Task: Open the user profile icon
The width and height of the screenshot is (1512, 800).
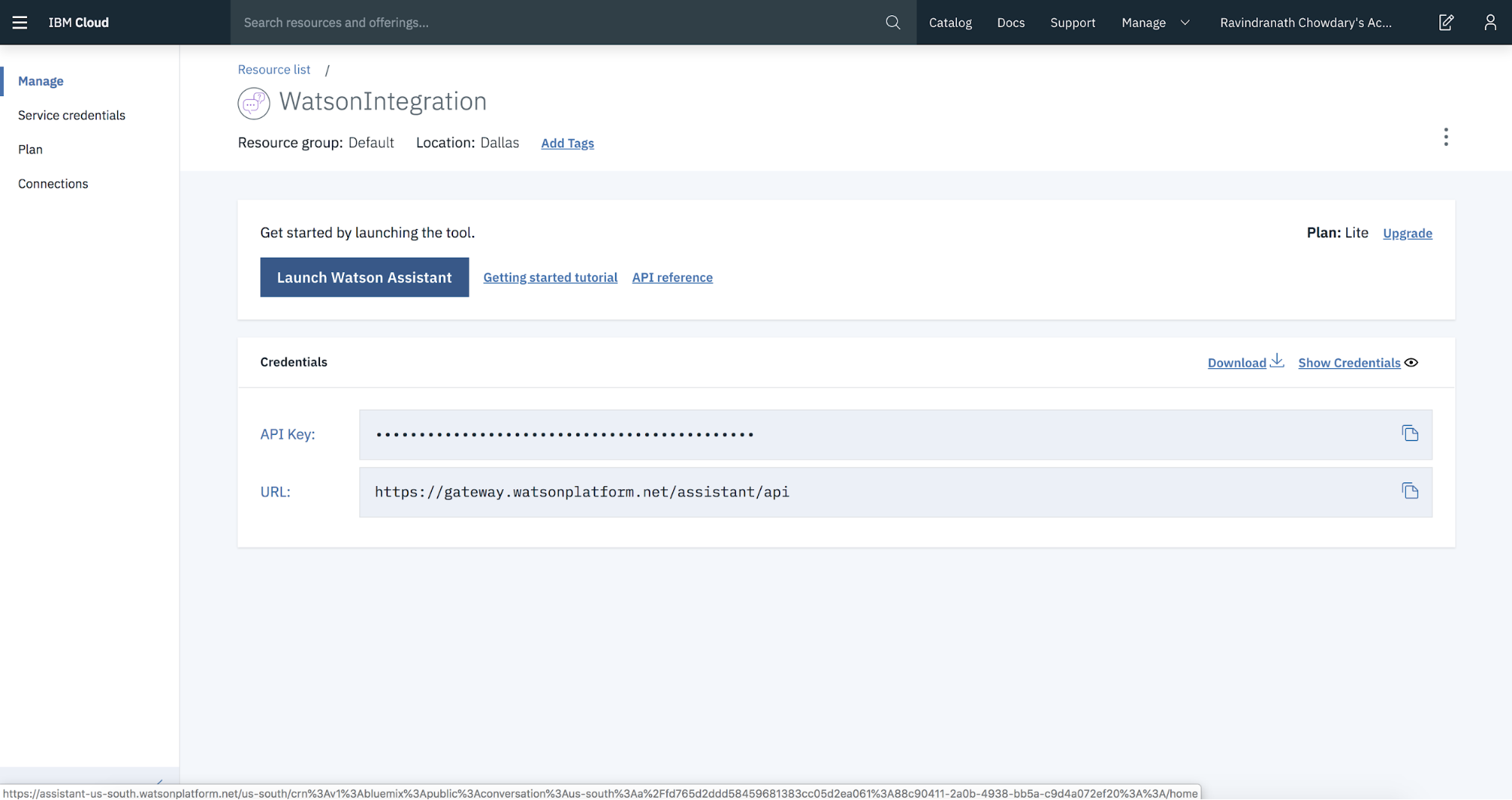Action: [x=1490, y=22]
